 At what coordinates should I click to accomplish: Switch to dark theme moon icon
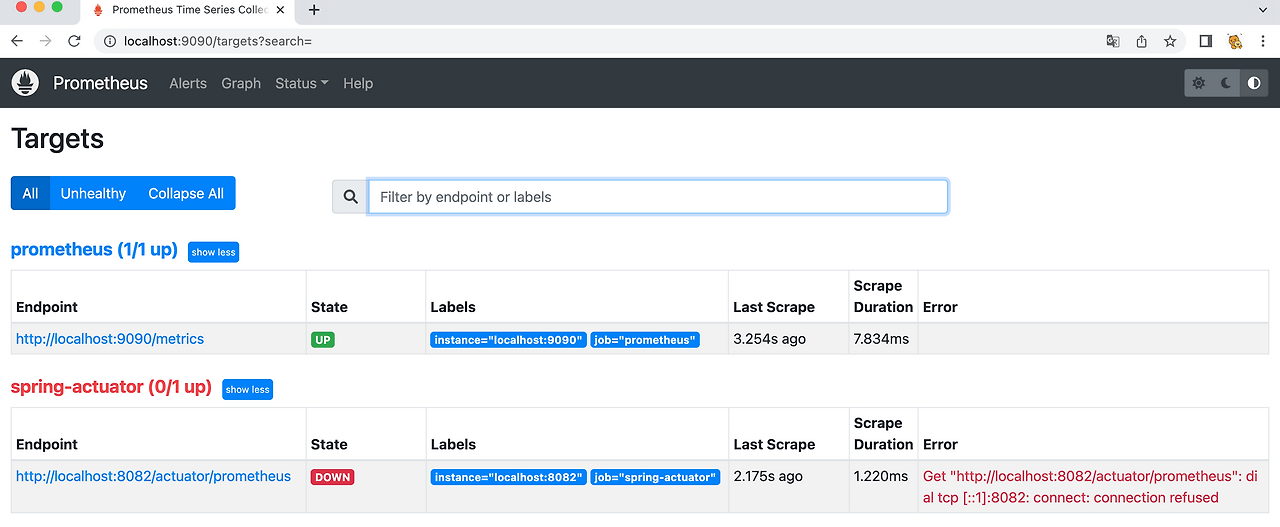click(x=1226, y=83)
